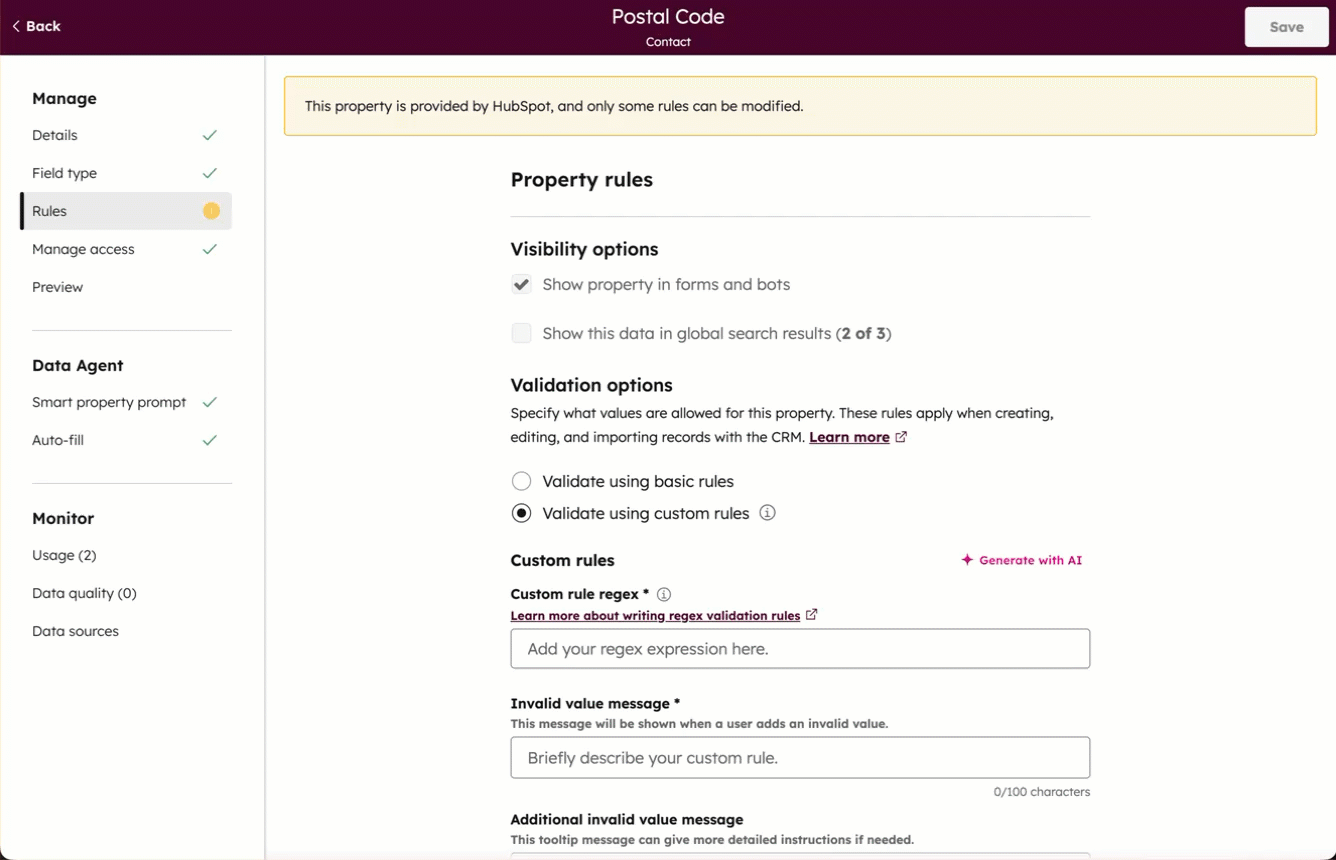
Task: Click the Invalid value message text box
Action: pyautogui.click(x=799, y=757)
